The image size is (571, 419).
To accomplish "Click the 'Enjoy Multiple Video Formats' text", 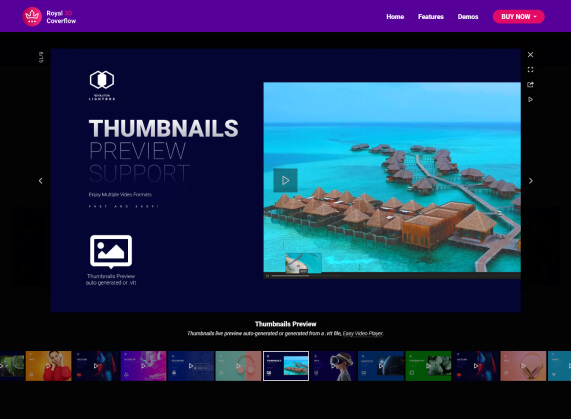I will 120,194.
